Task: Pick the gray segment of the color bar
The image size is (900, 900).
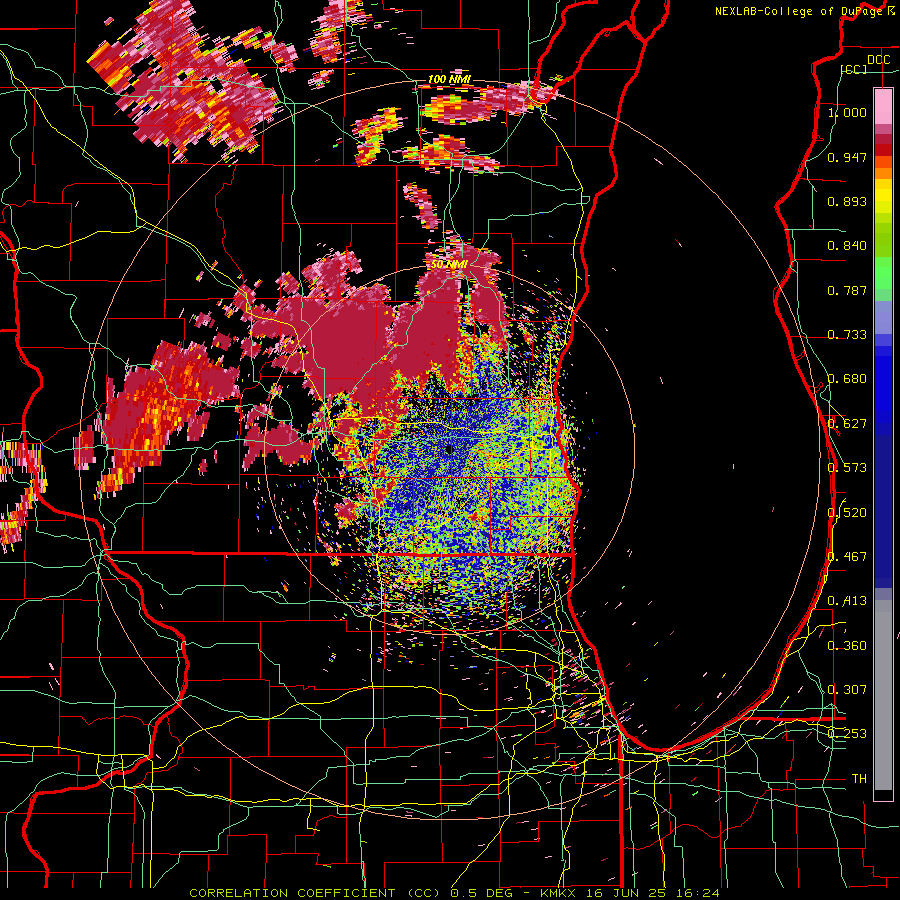Action: pos(883,695)
